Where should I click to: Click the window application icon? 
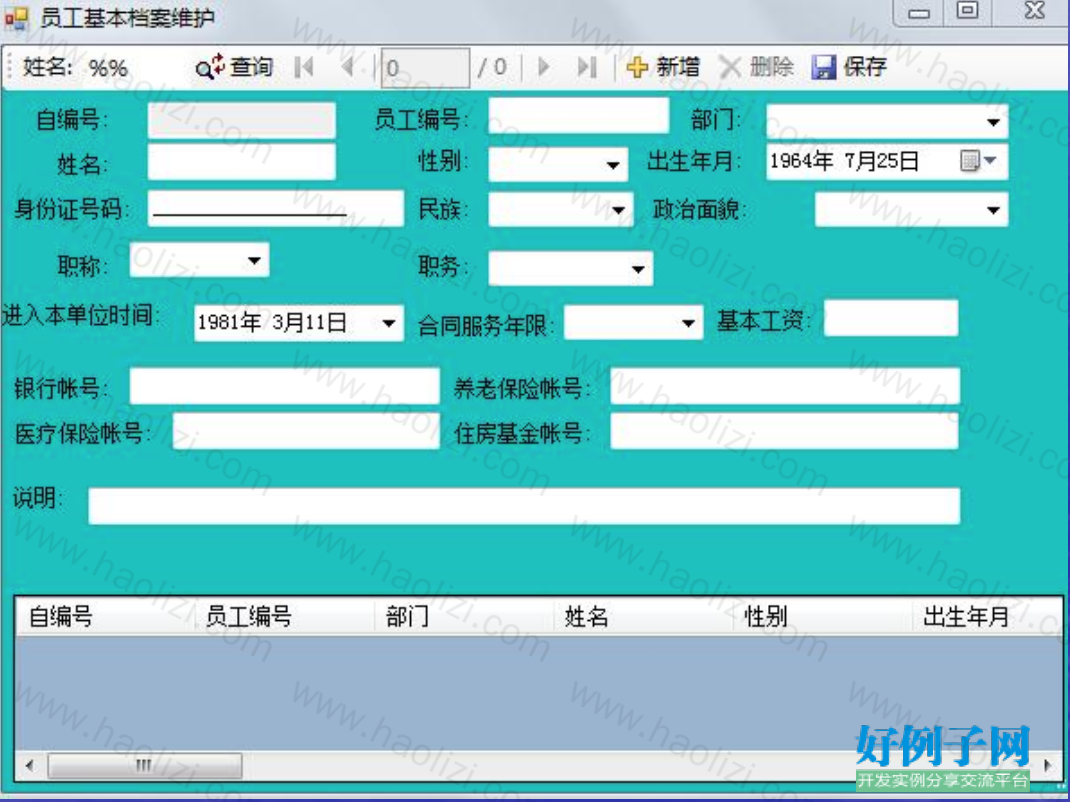pyautogui.click(x=16, y=17)
